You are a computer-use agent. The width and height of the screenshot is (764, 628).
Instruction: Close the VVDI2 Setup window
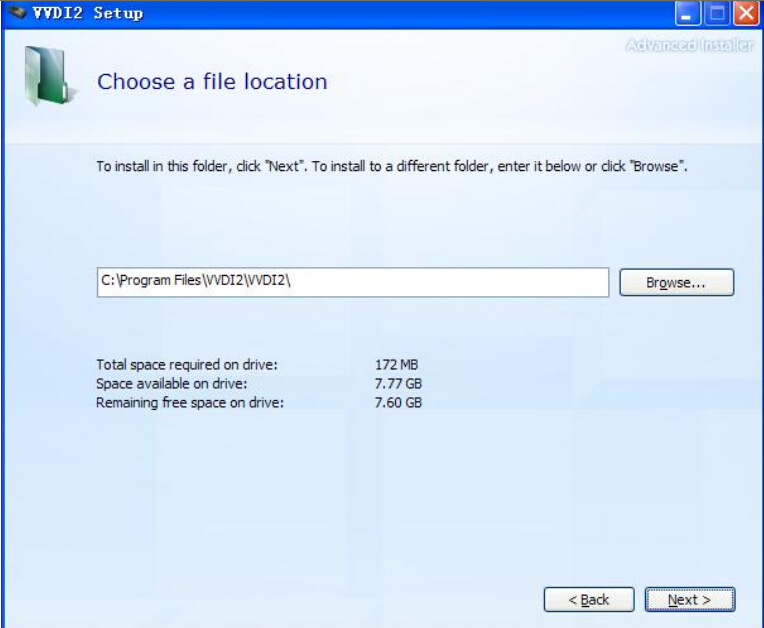(x=745, y=13)
